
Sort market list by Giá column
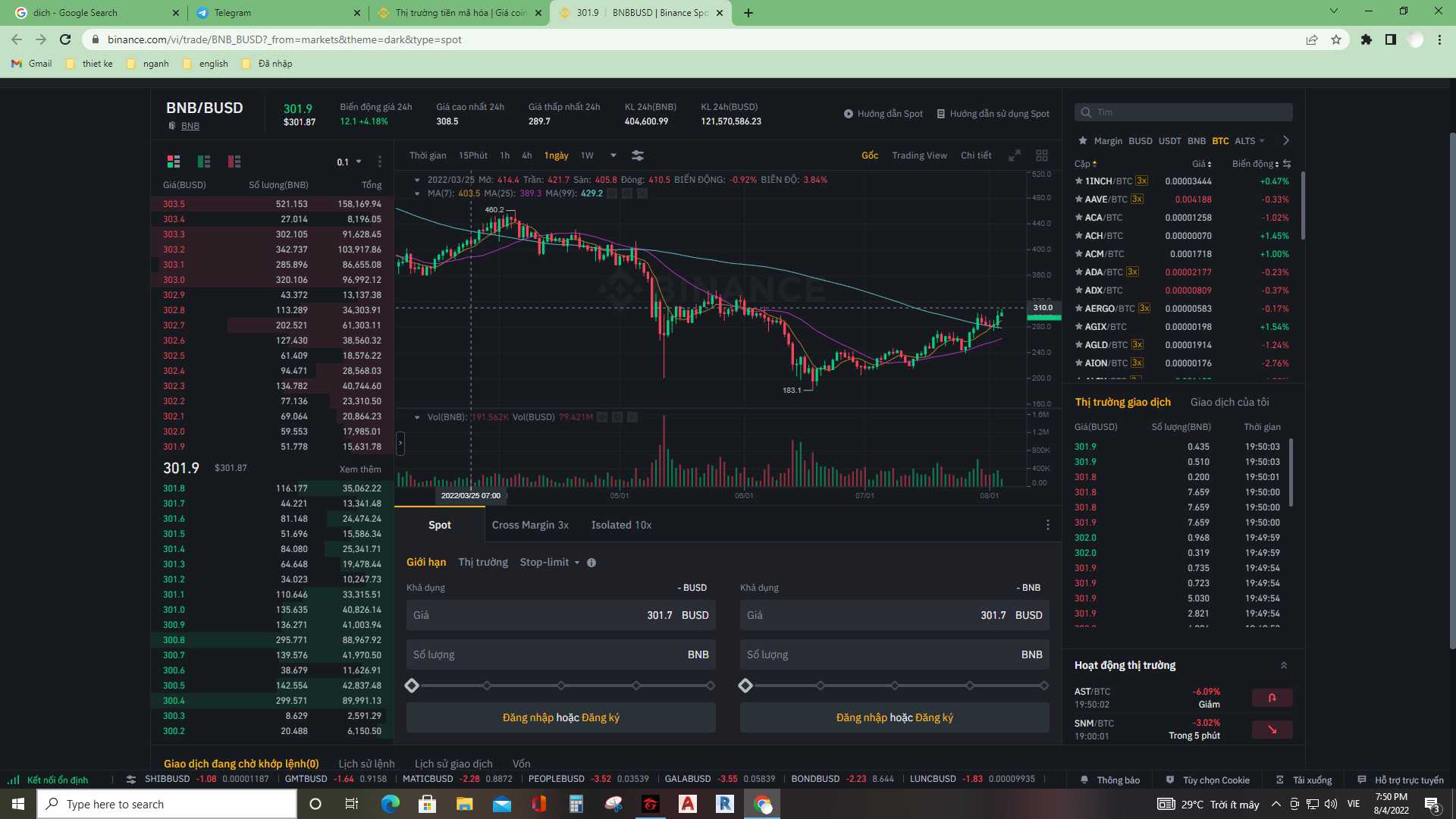pyautogui.click(x=1202, y=164)
